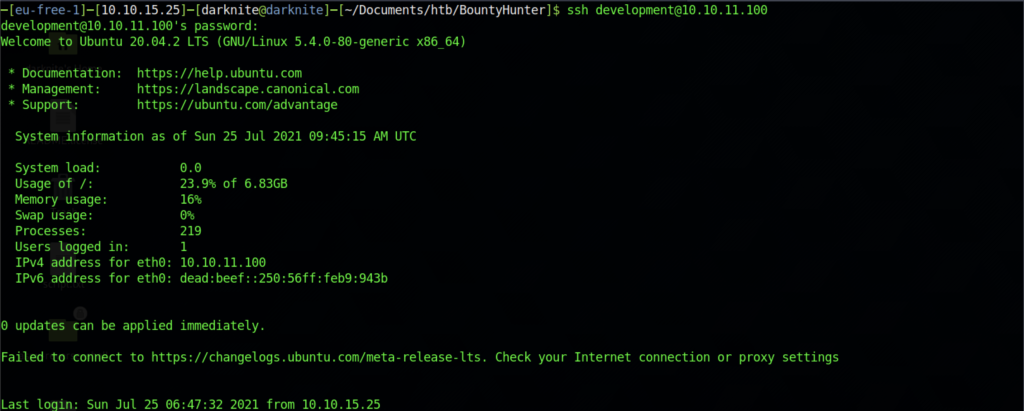Click the Last login line
Viewport: 1024px width, 411px height.
click(x=190, y=404)
